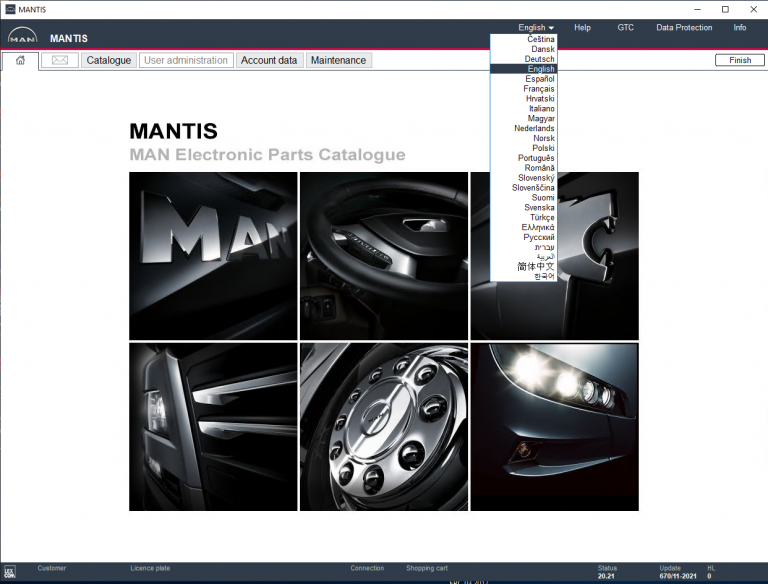Open the User administration tab
Viewport: 768px width, 584px height.
[x=186, y=60]
